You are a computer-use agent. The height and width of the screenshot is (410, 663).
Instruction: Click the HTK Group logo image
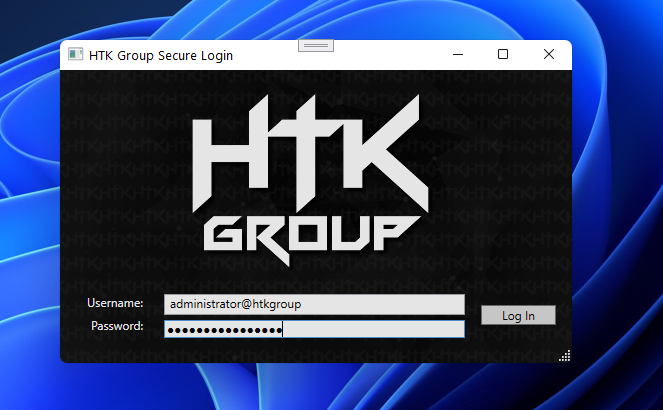[310, 180]
